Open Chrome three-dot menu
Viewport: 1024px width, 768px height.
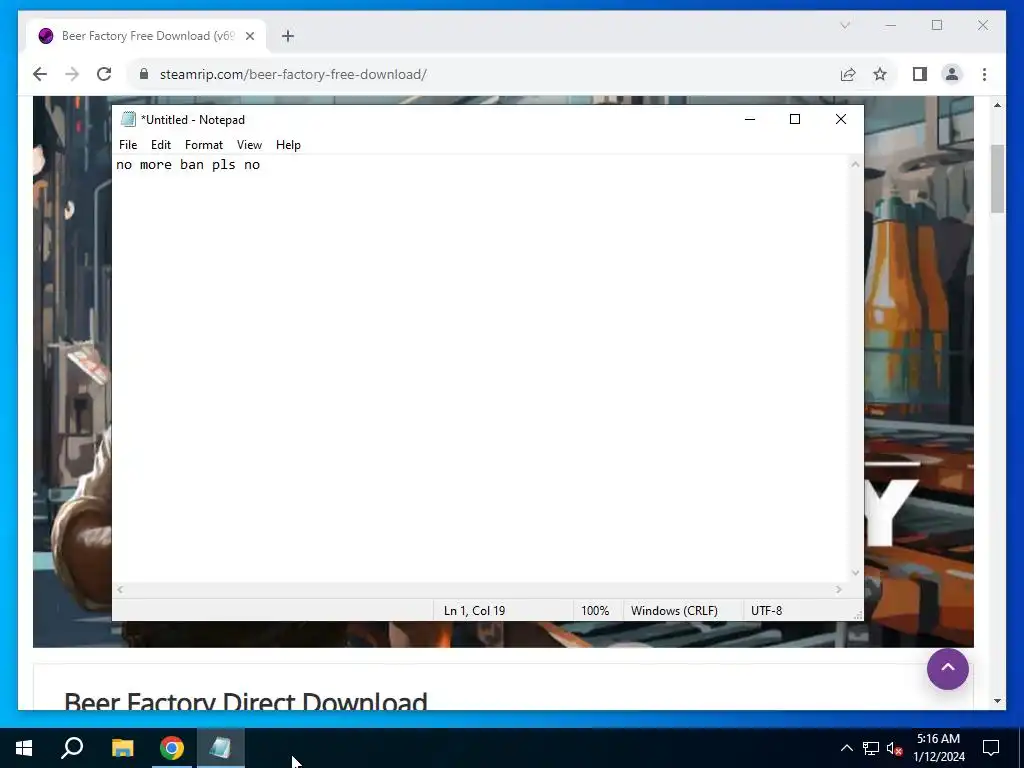984,74
